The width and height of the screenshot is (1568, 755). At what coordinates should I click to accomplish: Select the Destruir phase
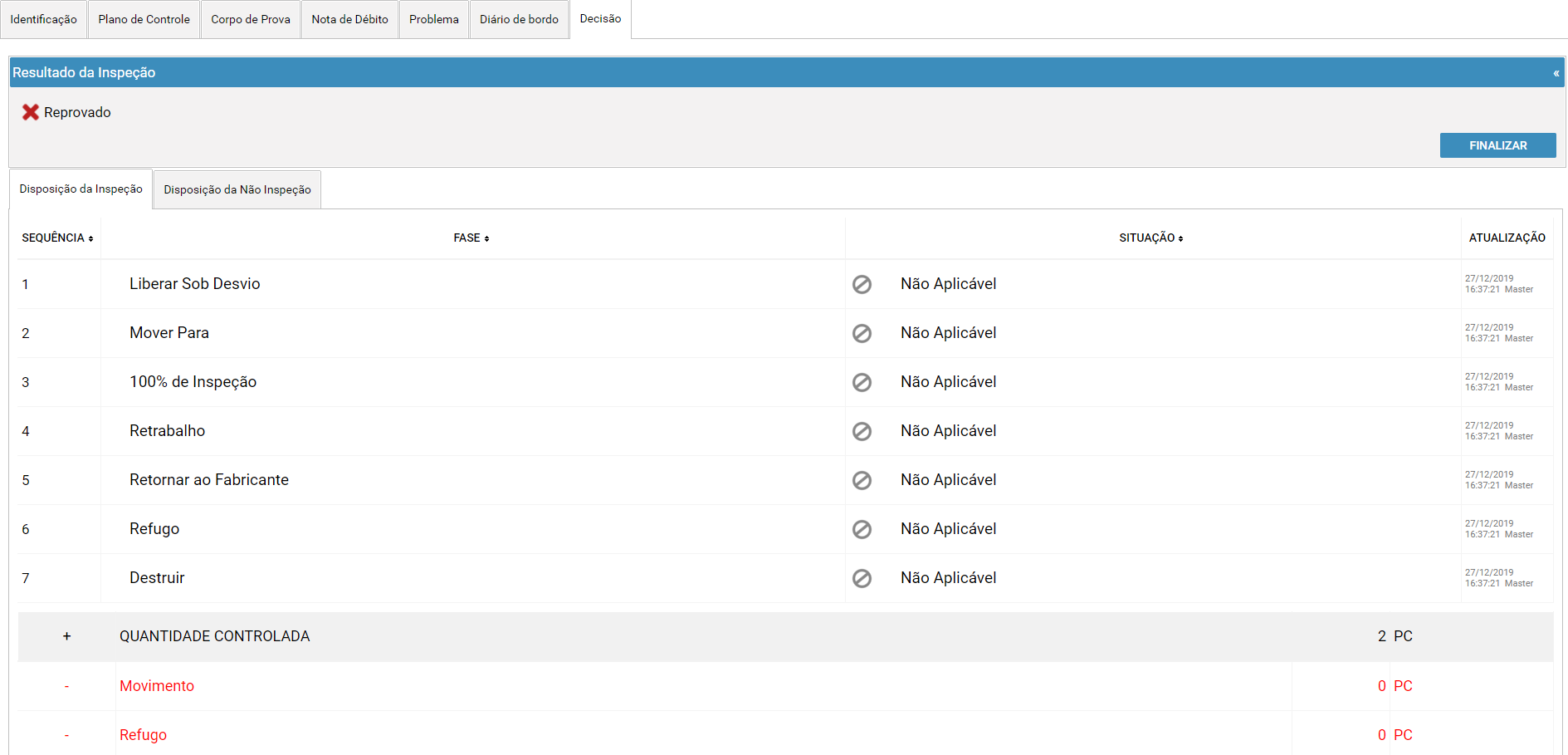click(x=157, y=578)
